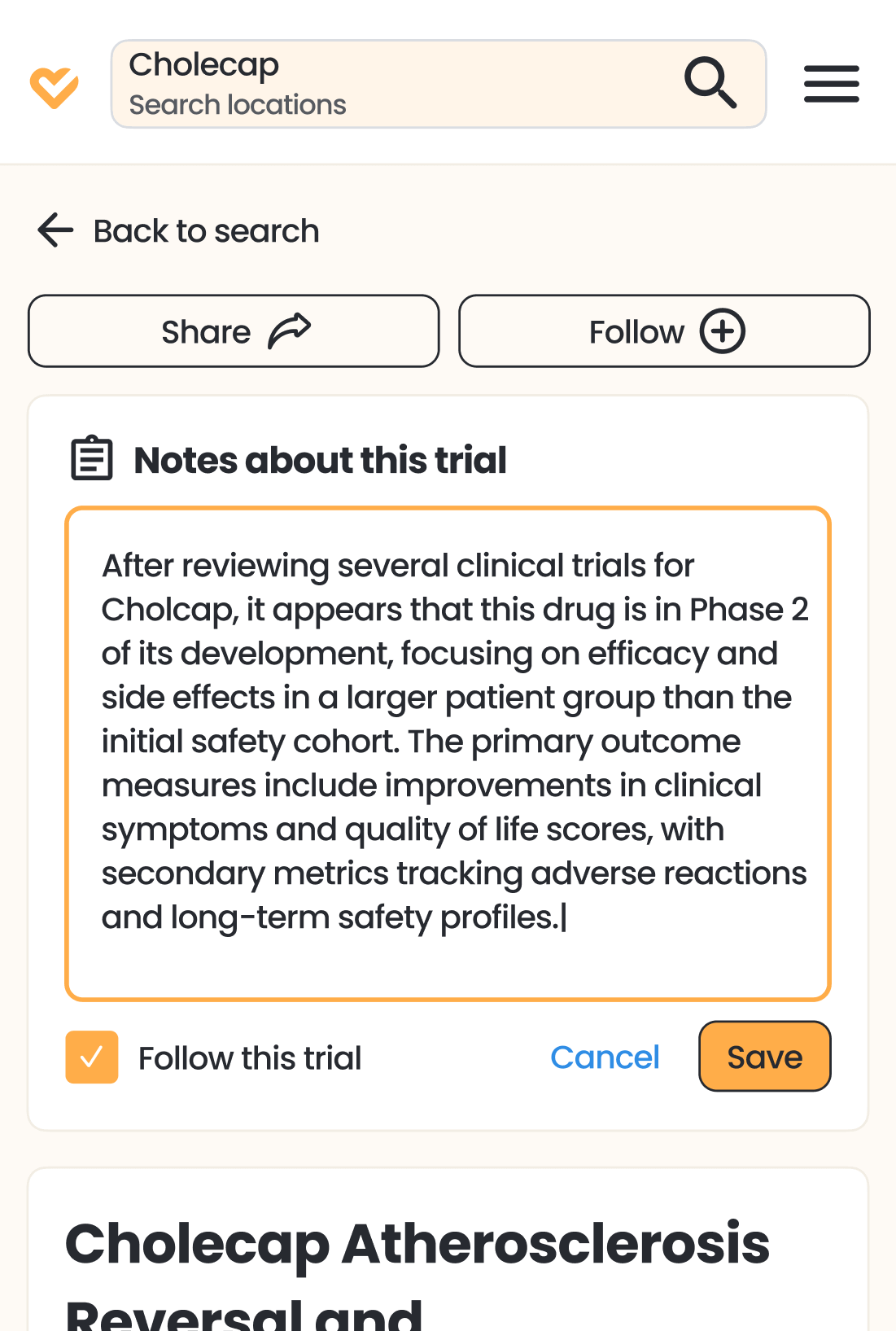
Task: Click the back arrow icon
Action: point(55,230)
